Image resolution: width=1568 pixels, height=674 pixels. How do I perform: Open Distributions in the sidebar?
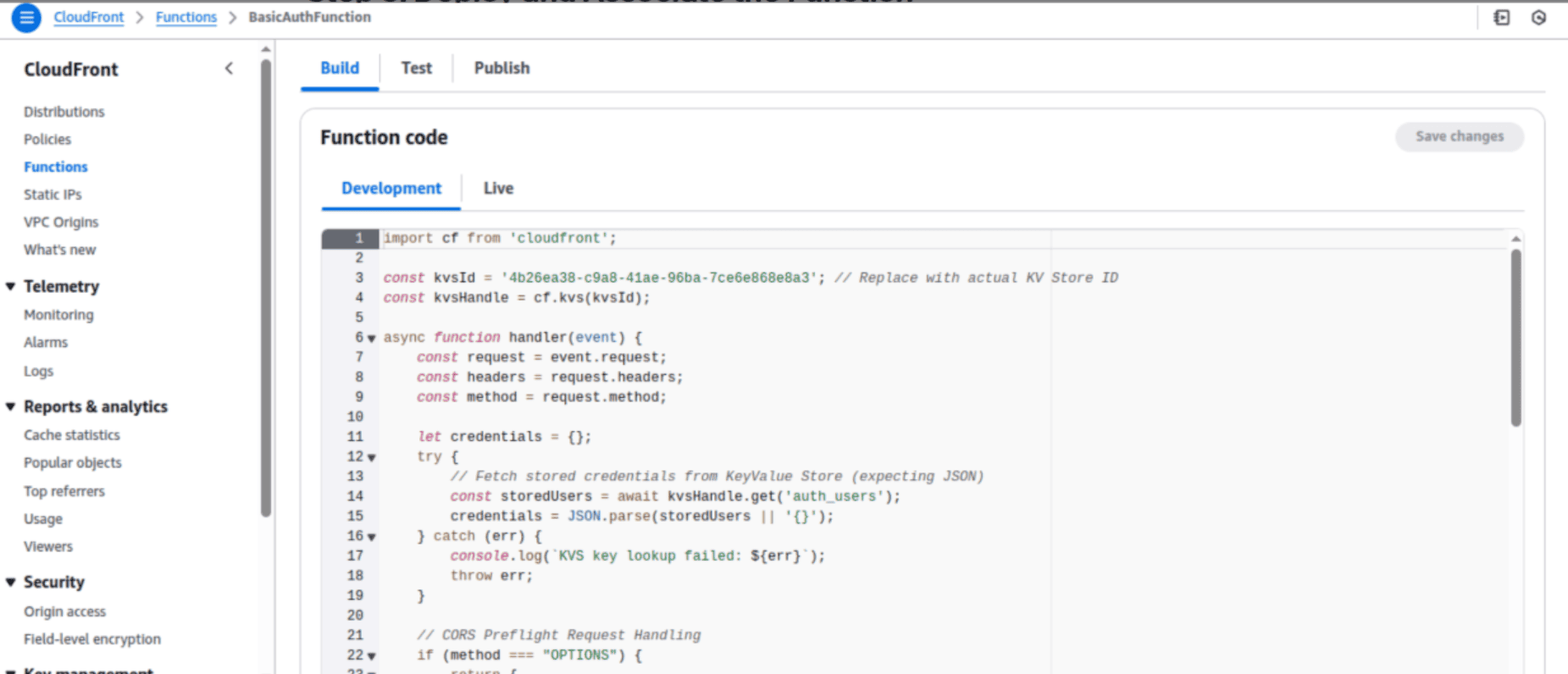coord(64,112)
